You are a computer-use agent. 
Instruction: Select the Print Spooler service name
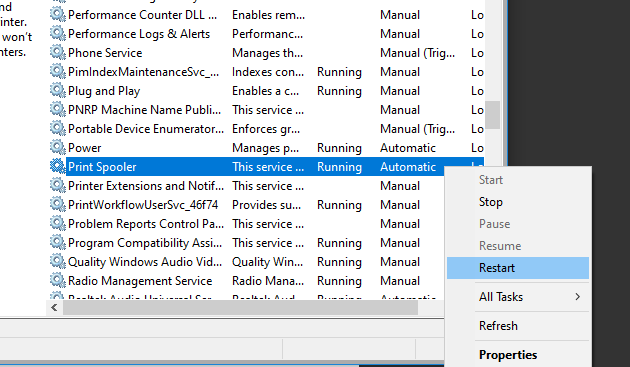click(102, 167)
